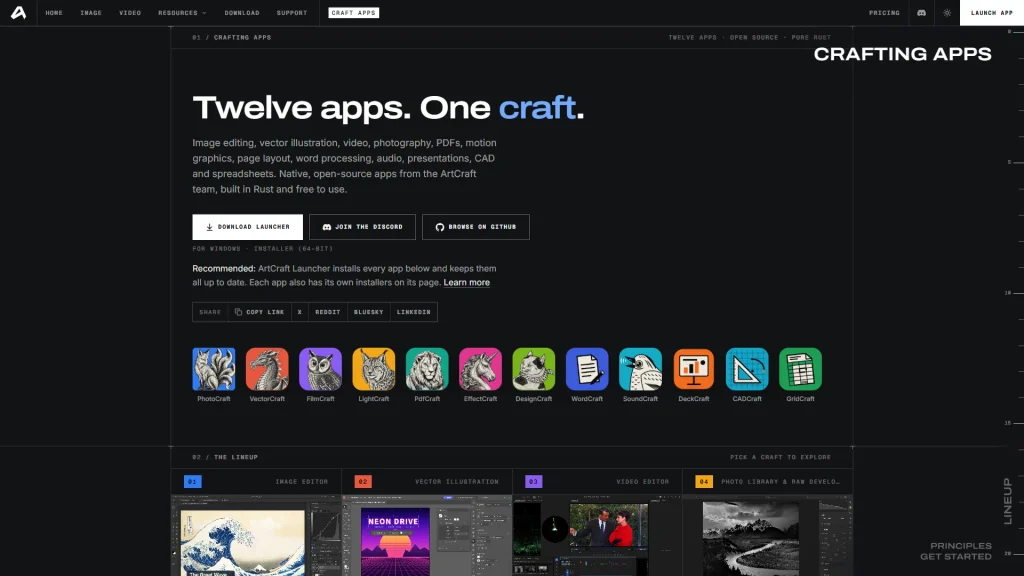Open the VectorCraft dragon app icon
This screenshot has height=576, width=1024.
(x=267, y=369)
